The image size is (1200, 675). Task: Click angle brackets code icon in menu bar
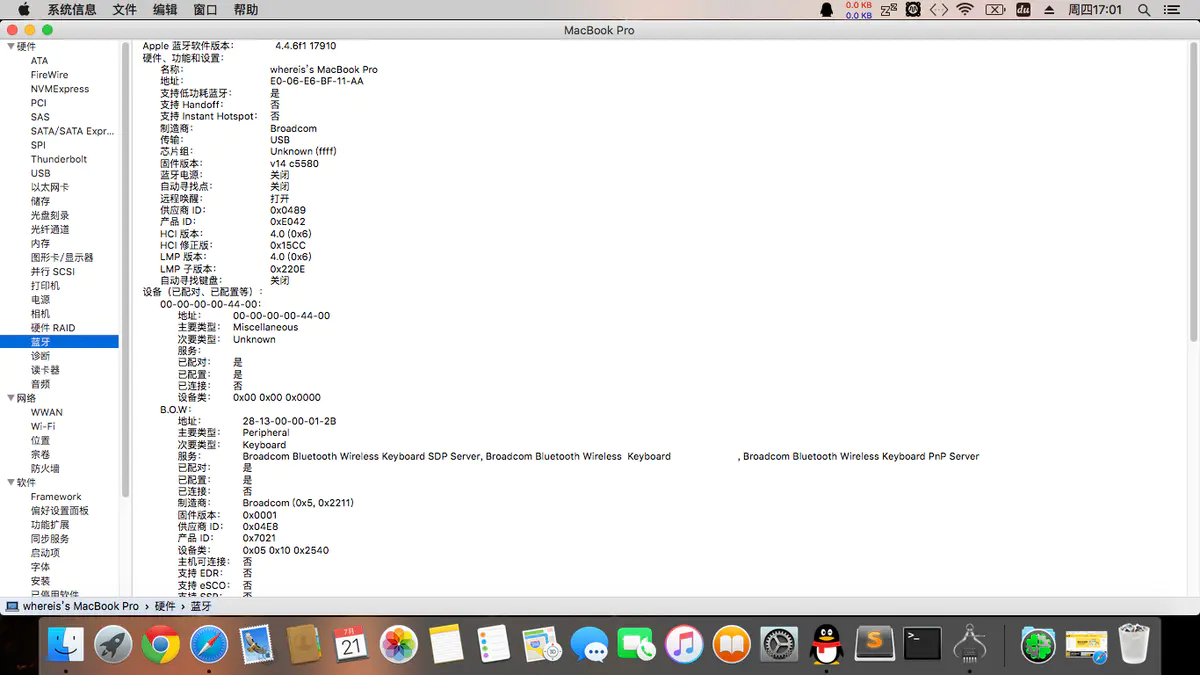[x=938, y=10]
